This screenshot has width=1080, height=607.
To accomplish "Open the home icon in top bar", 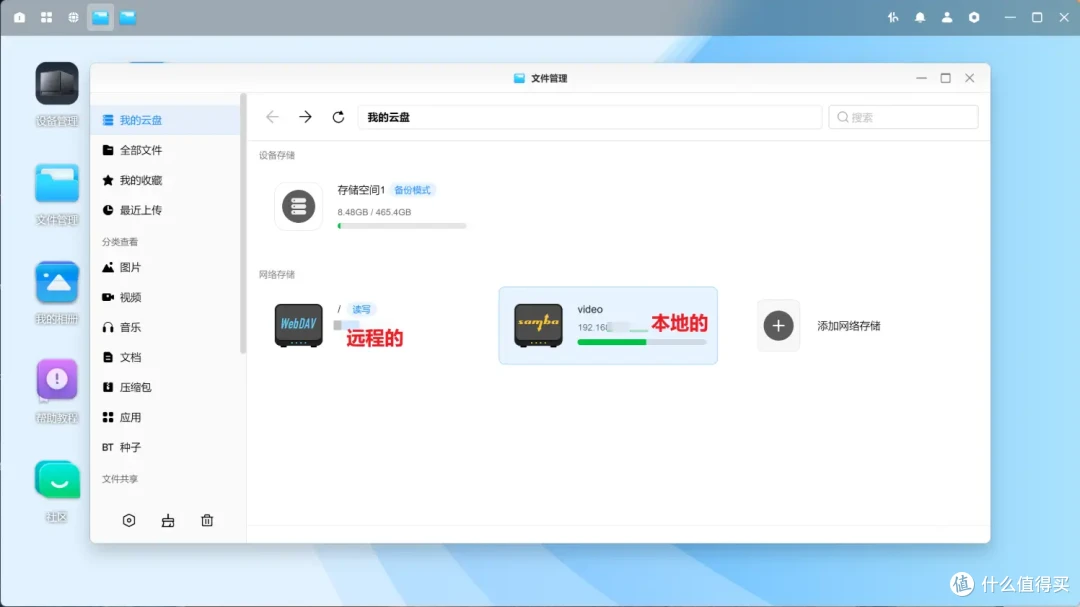I will coord(19,17).
